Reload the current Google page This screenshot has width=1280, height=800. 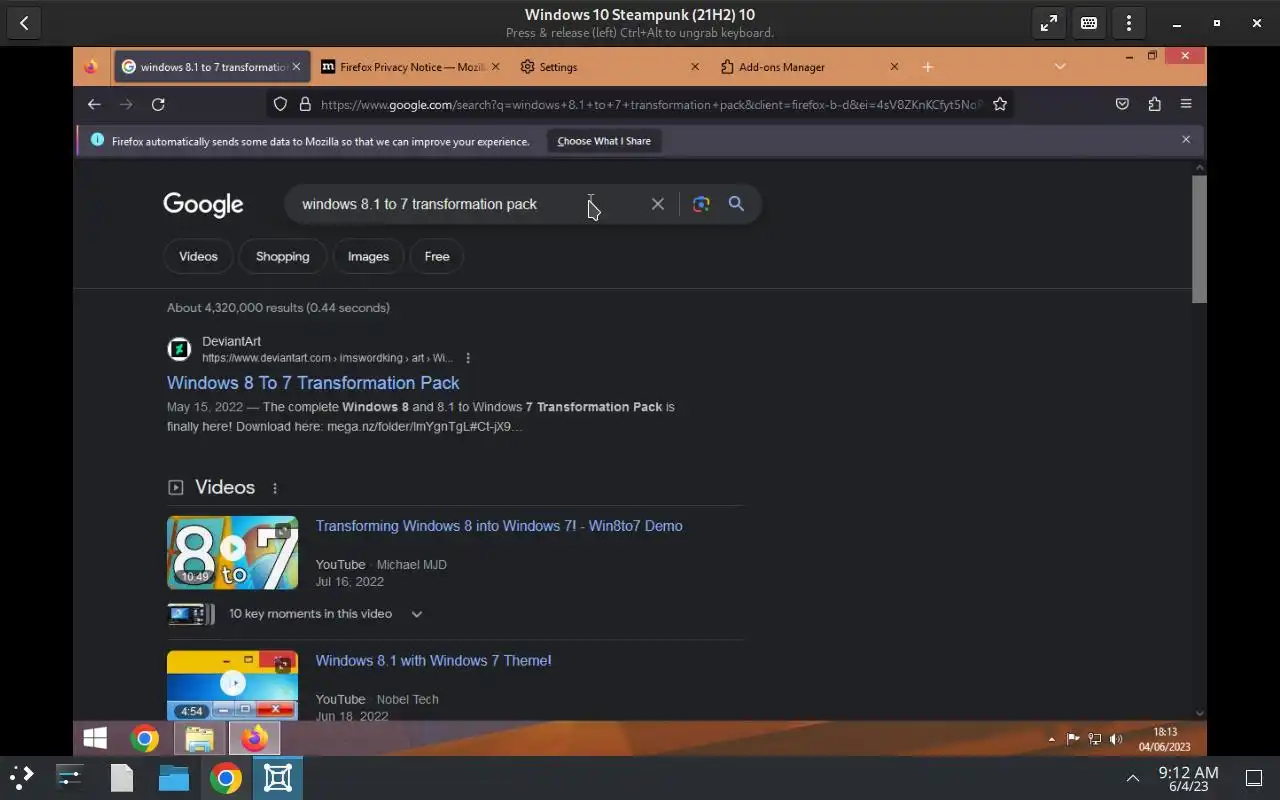[x=158, y=104]
